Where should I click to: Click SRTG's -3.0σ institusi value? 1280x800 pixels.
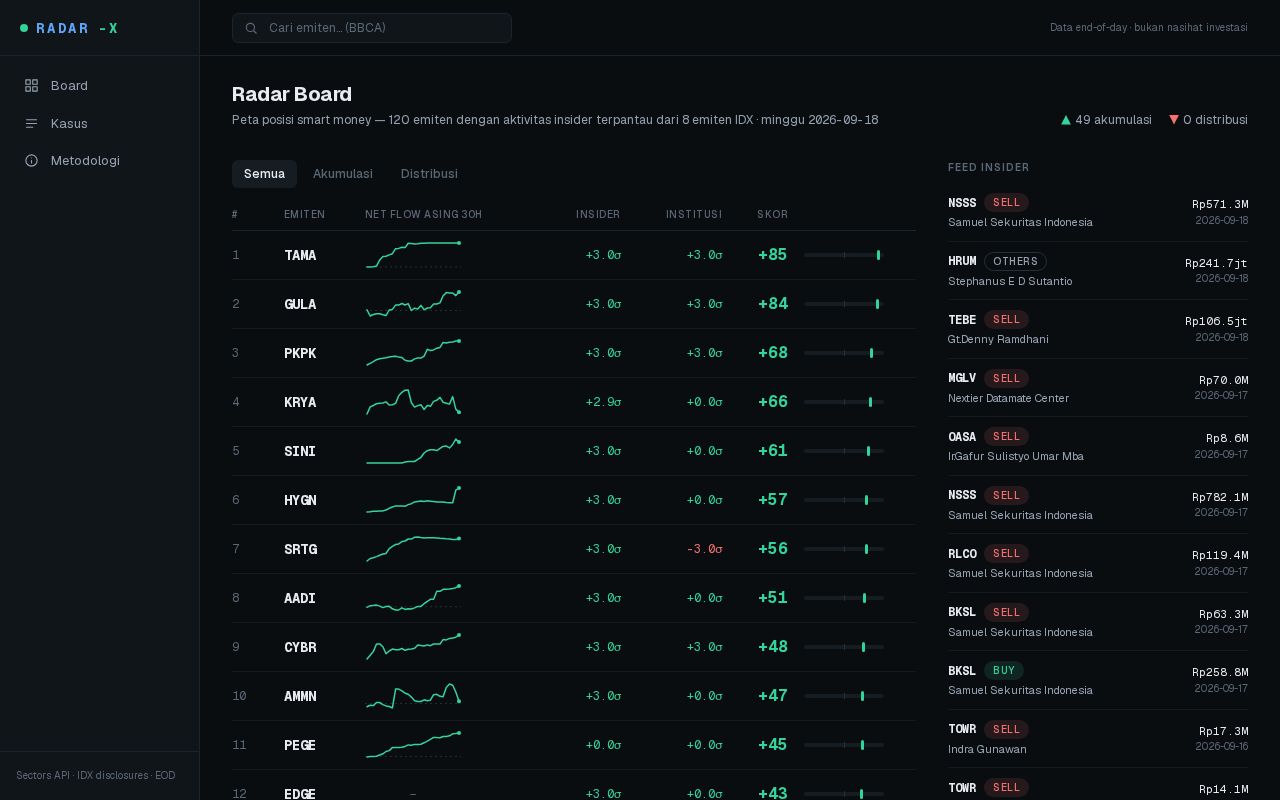click(x=704, y=549)
